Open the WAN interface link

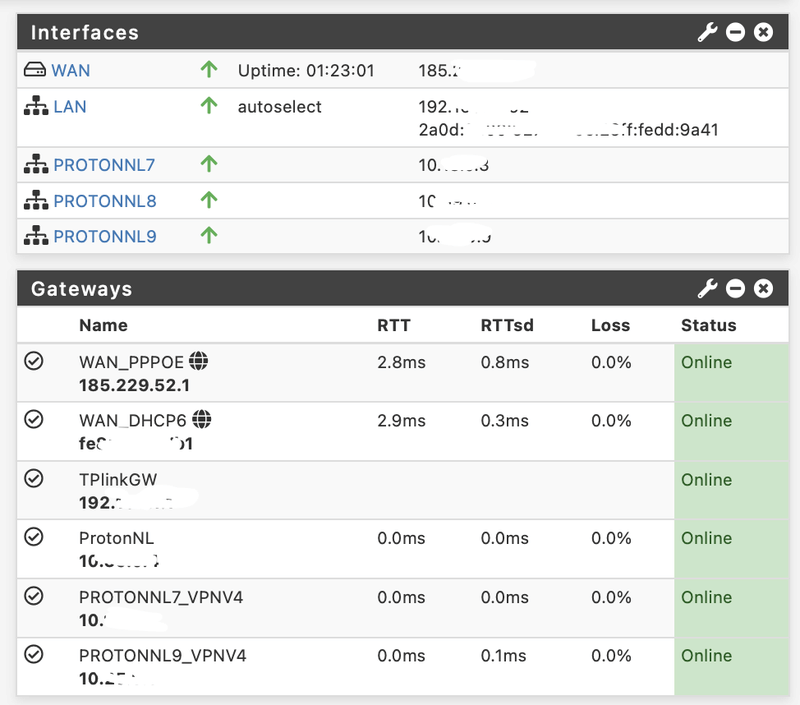coord(70,71)
